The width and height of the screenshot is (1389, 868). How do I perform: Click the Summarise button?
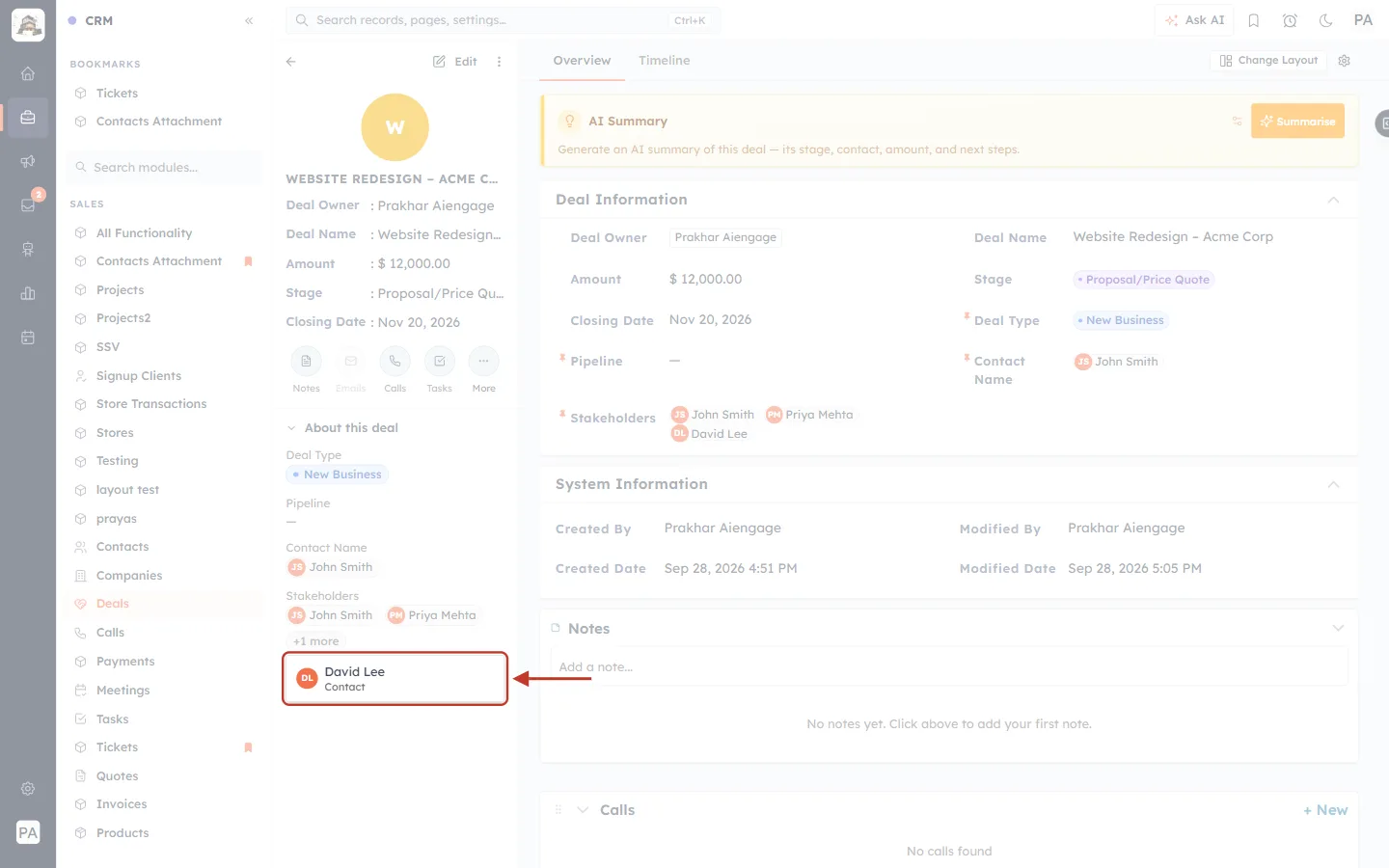[1297, 122]
